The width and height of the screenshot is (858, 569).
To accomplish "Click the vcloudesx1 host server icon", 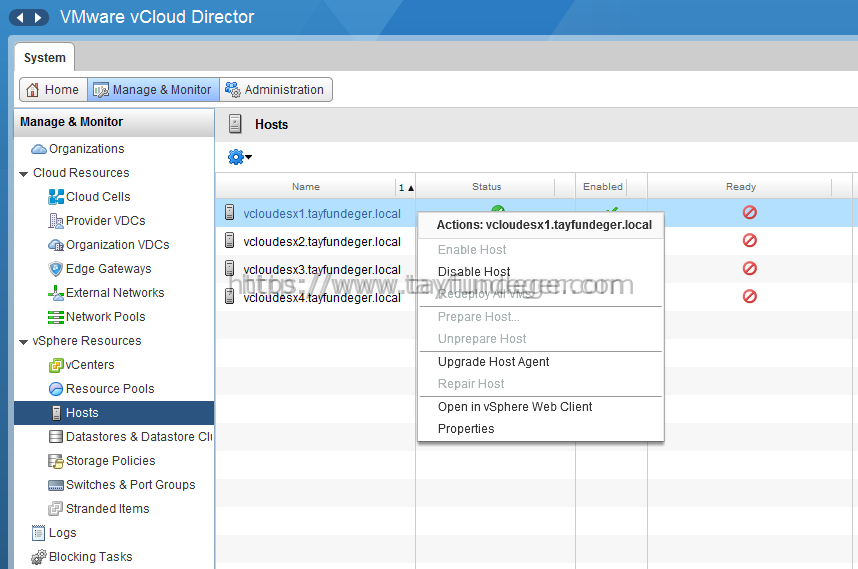I will 230,213.
